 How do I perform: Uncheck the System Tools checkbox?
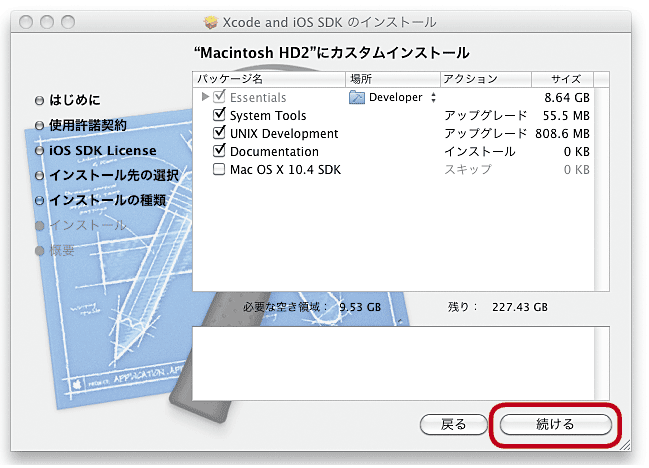(x=219, y=115)
